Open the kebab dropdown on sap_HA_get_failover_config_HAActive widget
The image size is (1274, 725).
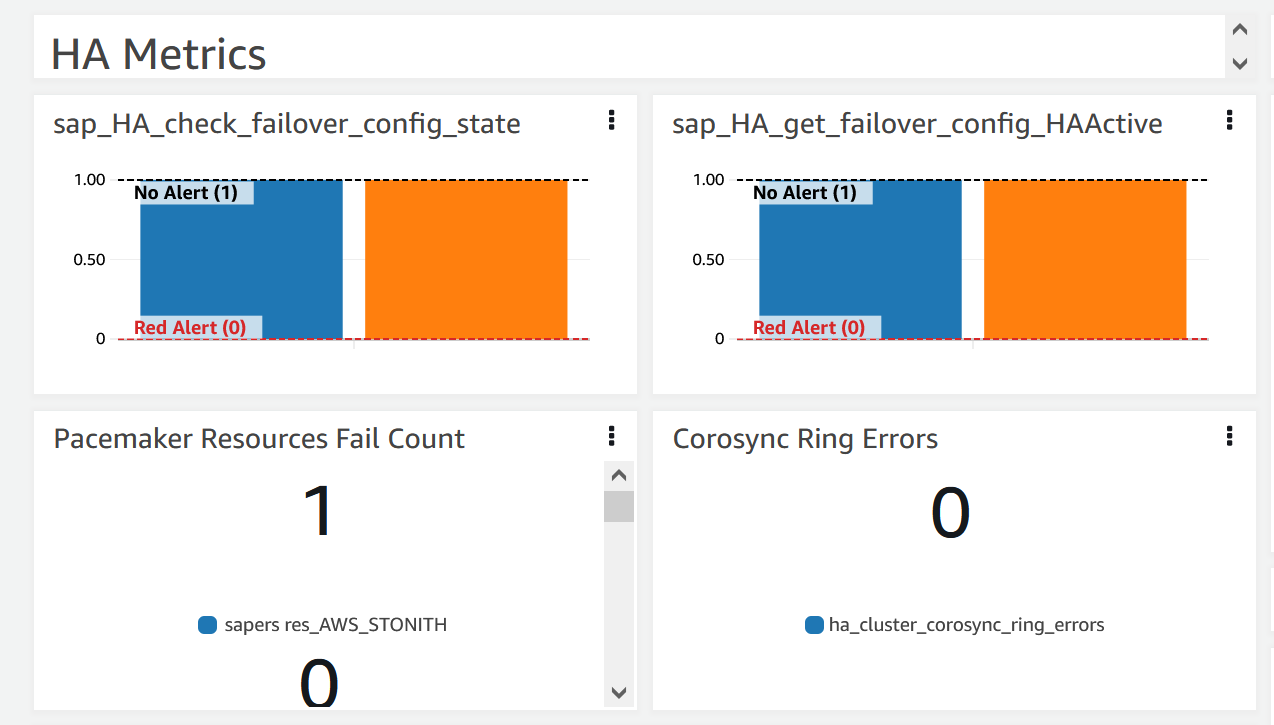[x=1229, y=120]
